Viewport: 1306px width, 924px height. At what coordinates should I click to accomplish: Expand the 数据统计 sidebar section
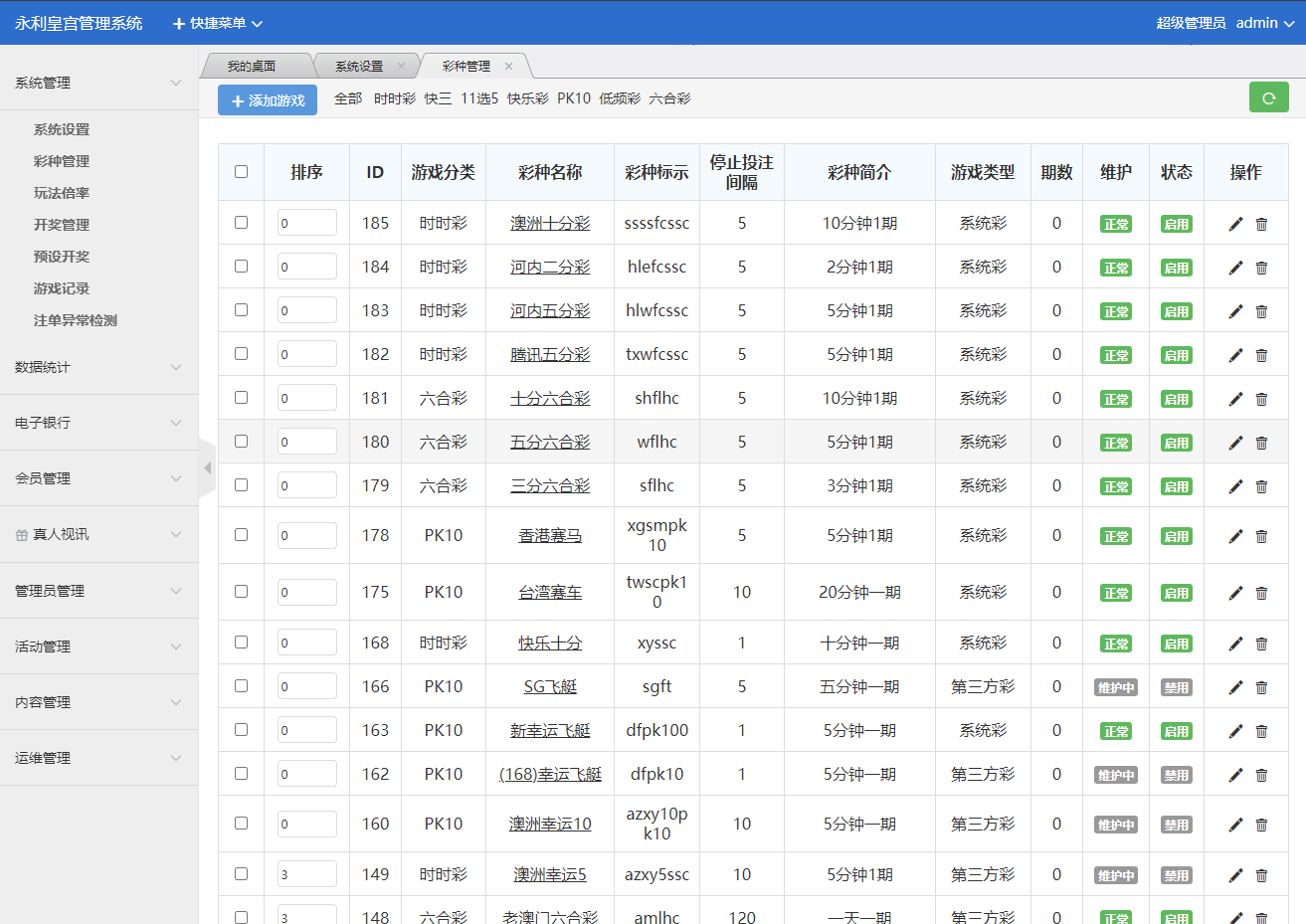click(97, 367)
